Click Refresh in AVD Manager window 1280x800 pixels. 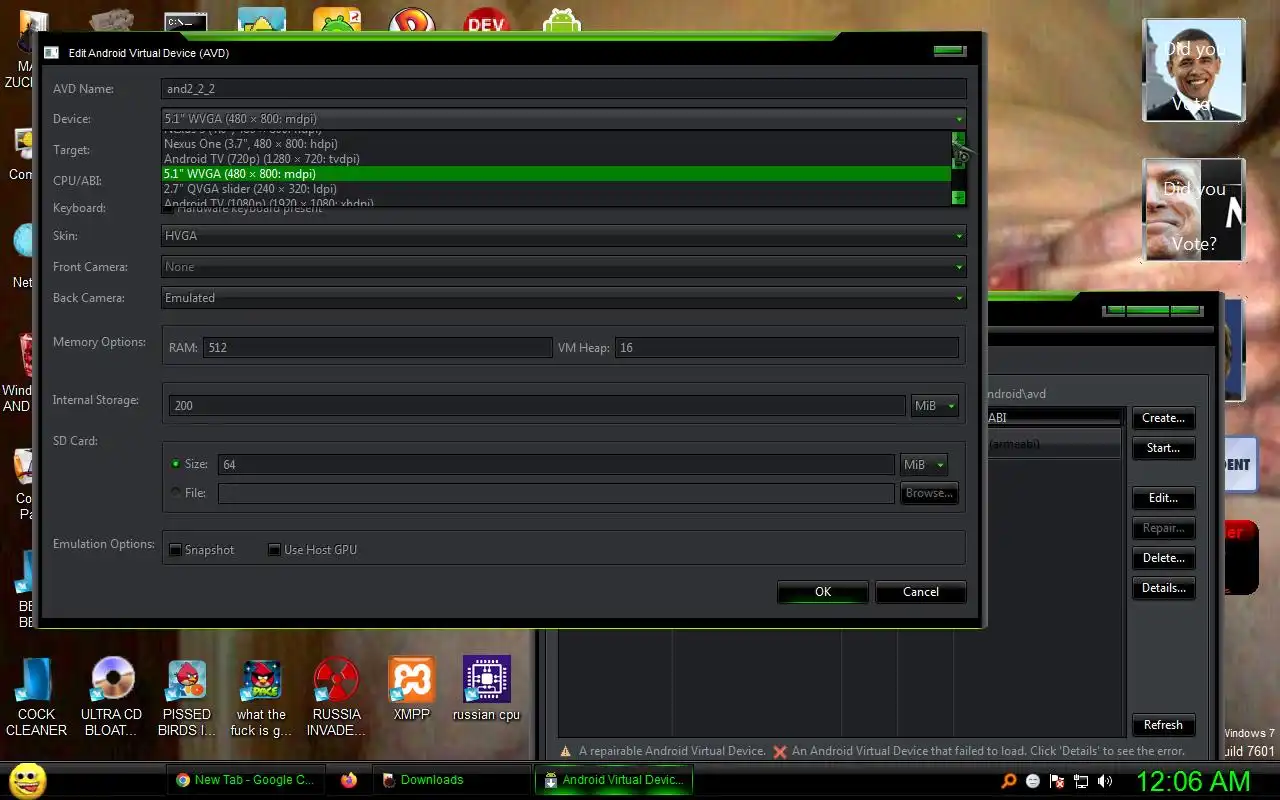coord(1163,725)
